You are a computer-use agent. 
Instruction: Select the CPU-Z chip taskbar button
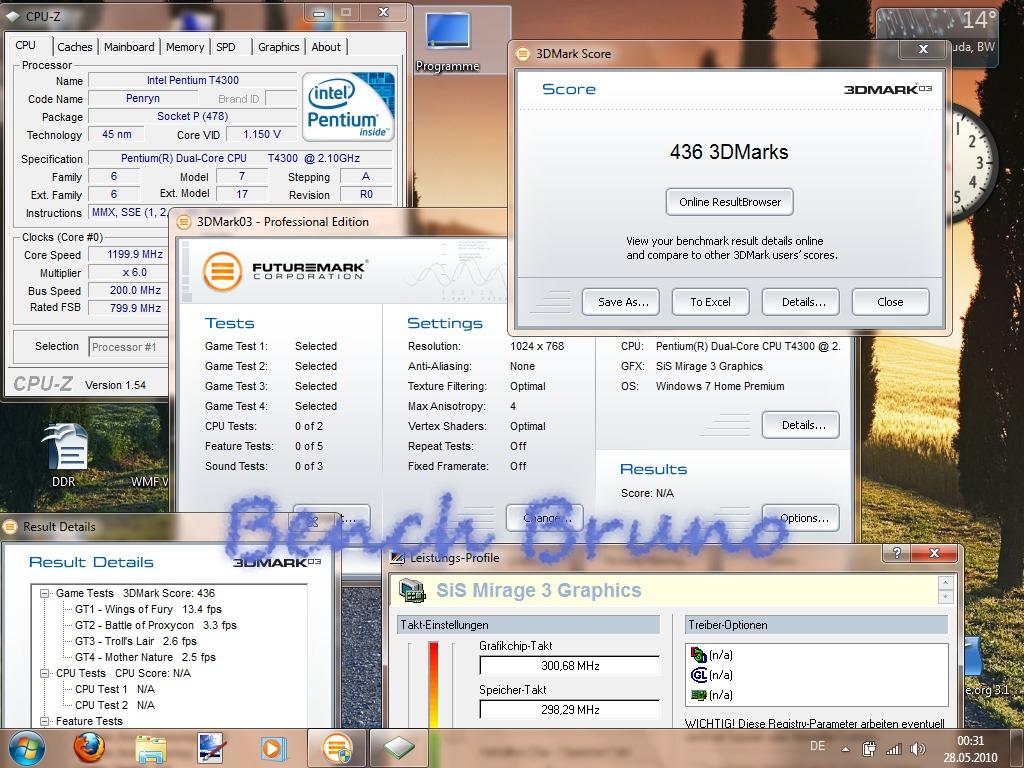tap(399, 748)
